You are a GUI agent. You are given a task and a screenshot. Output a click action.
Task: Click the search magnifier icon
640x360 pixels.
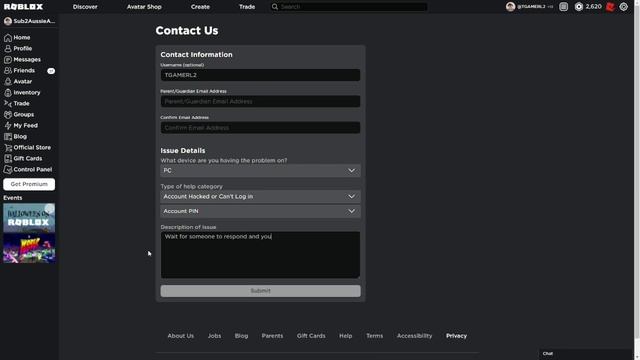[x=275, y=7]
